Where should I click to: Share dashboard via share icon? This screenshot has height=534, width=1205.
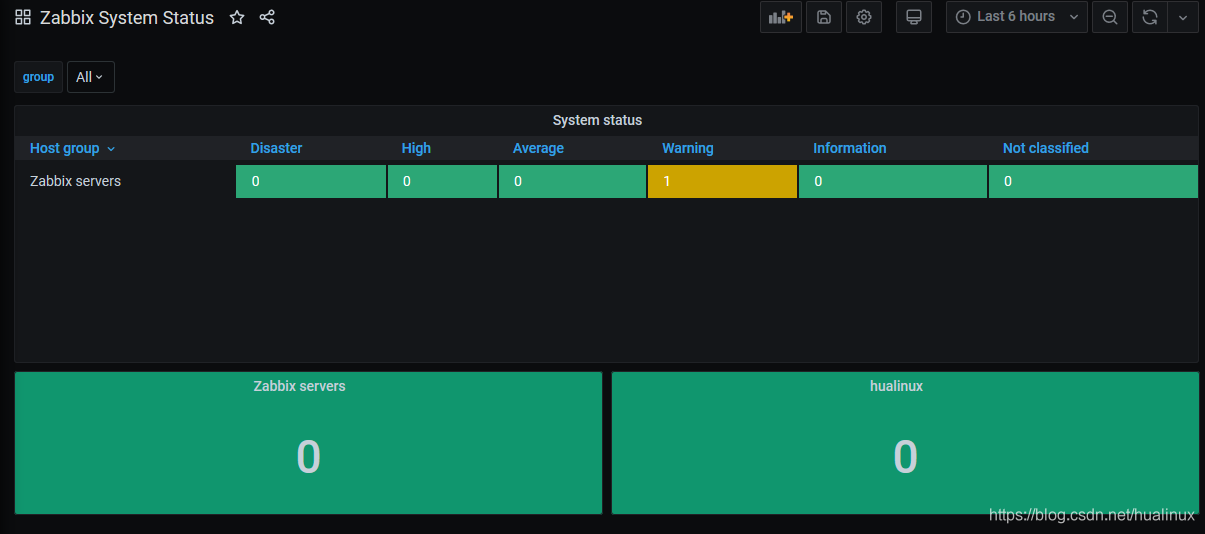point(267,18)
